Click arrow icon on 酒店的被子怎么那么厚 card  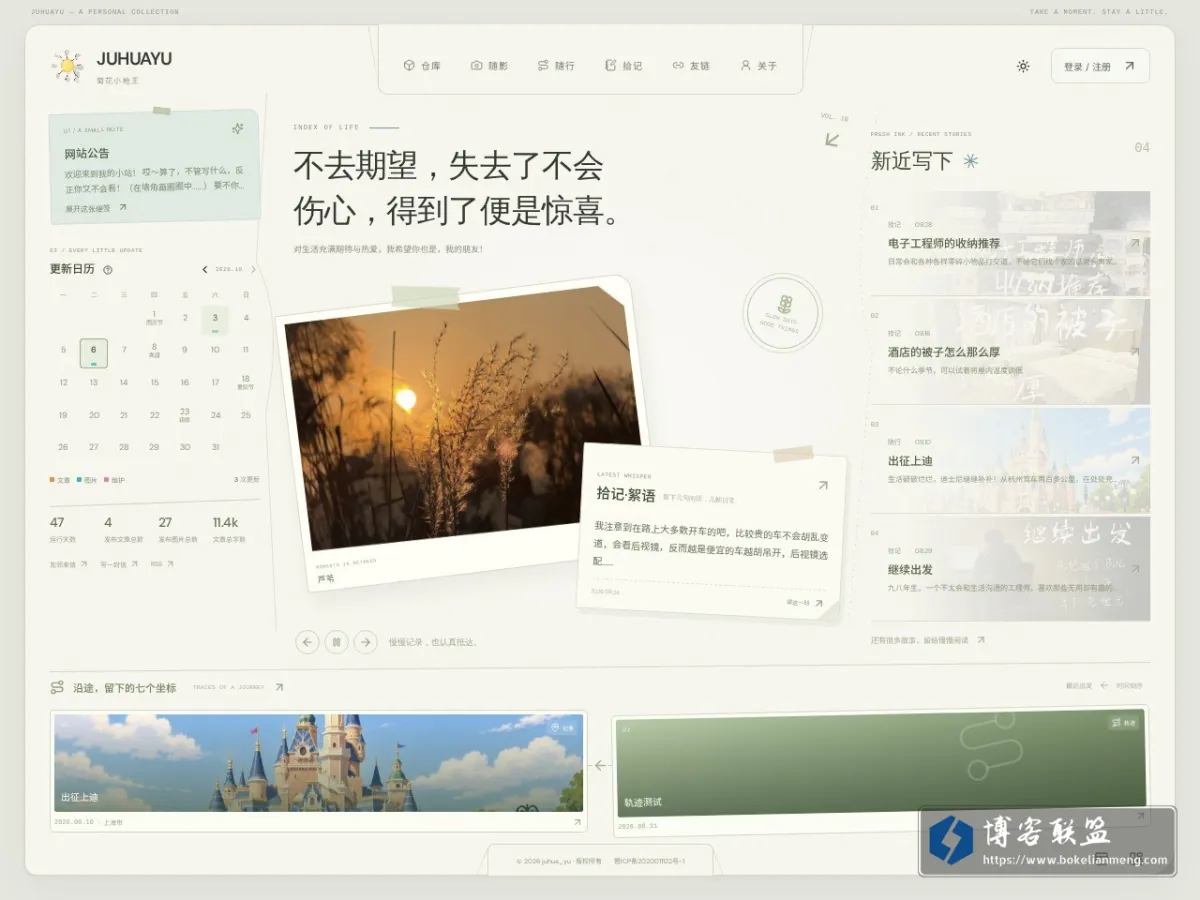[1135, 352]
